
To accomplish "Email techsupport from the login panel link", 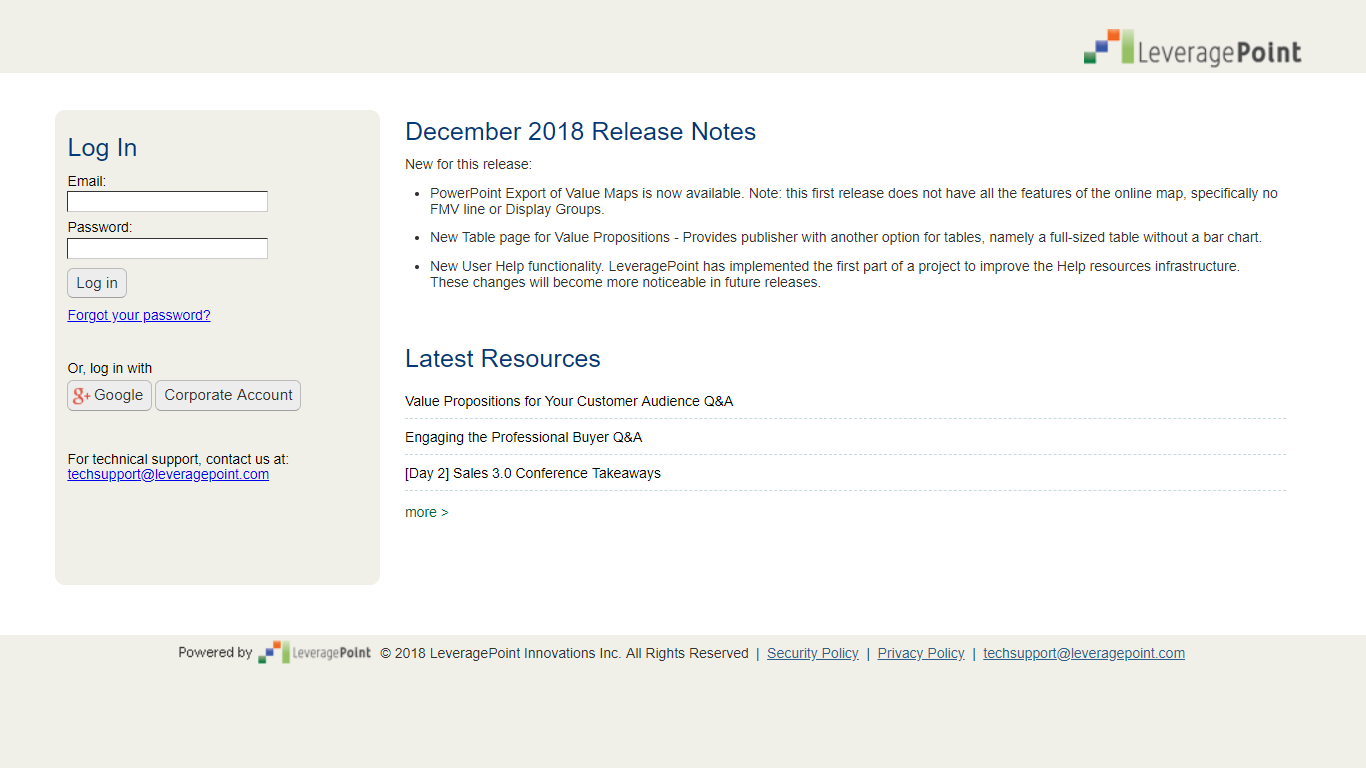I will point(168,474).
